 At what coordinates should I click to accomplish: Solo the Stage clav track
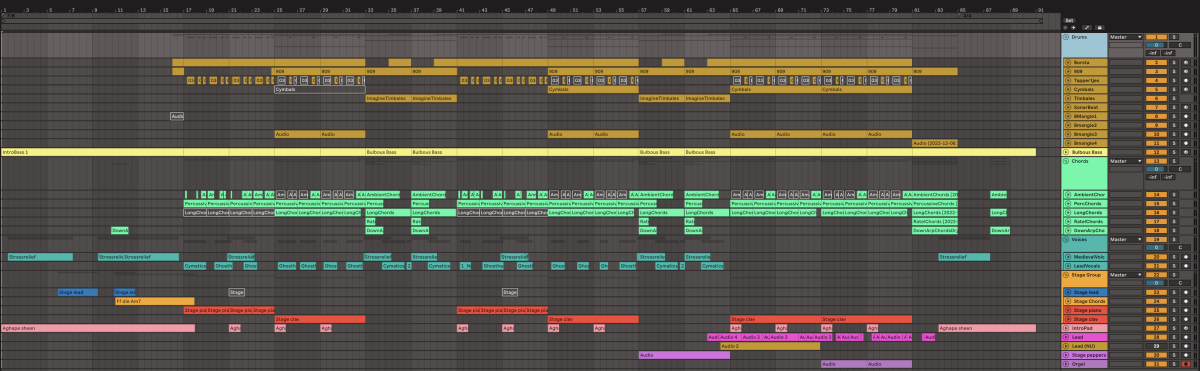click(x=1175, y=319)
